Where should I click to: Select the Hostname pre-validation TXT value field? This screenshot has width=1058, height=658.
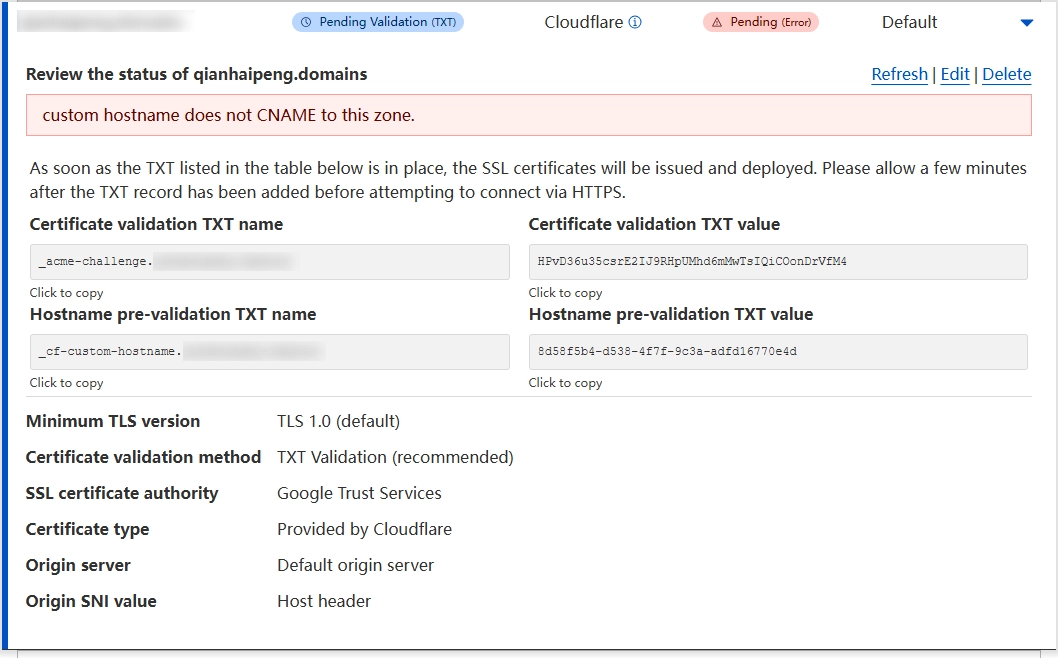point(777,352)
